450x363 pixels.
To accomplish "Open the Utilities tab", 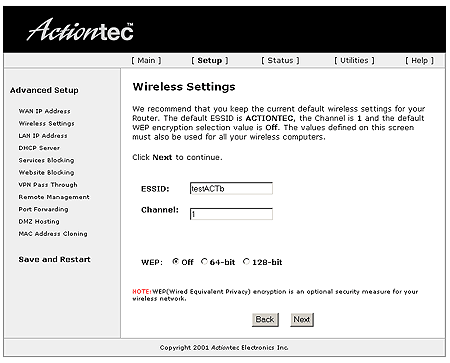I will 354,60.
